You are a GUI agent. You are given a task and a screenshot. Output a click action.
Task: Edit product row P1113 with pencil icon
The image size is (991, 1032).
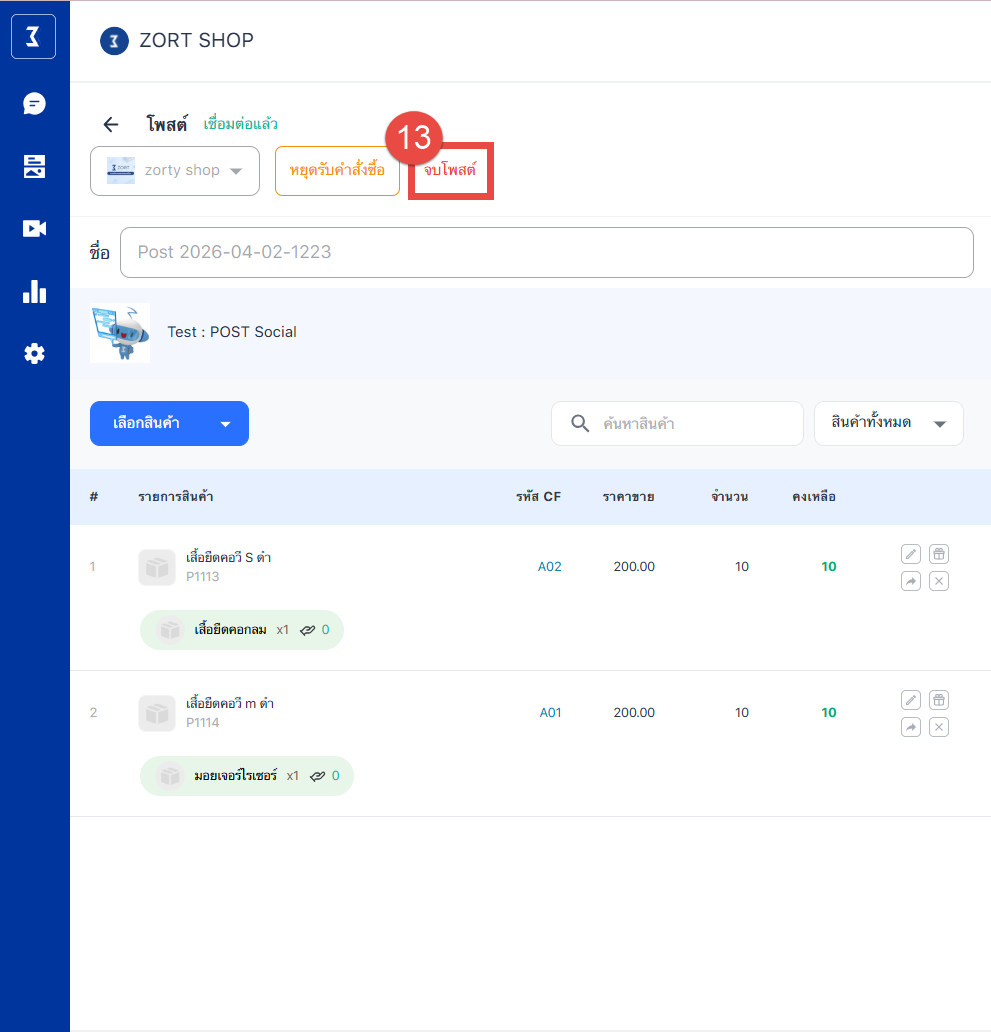(x=910, y=554)
